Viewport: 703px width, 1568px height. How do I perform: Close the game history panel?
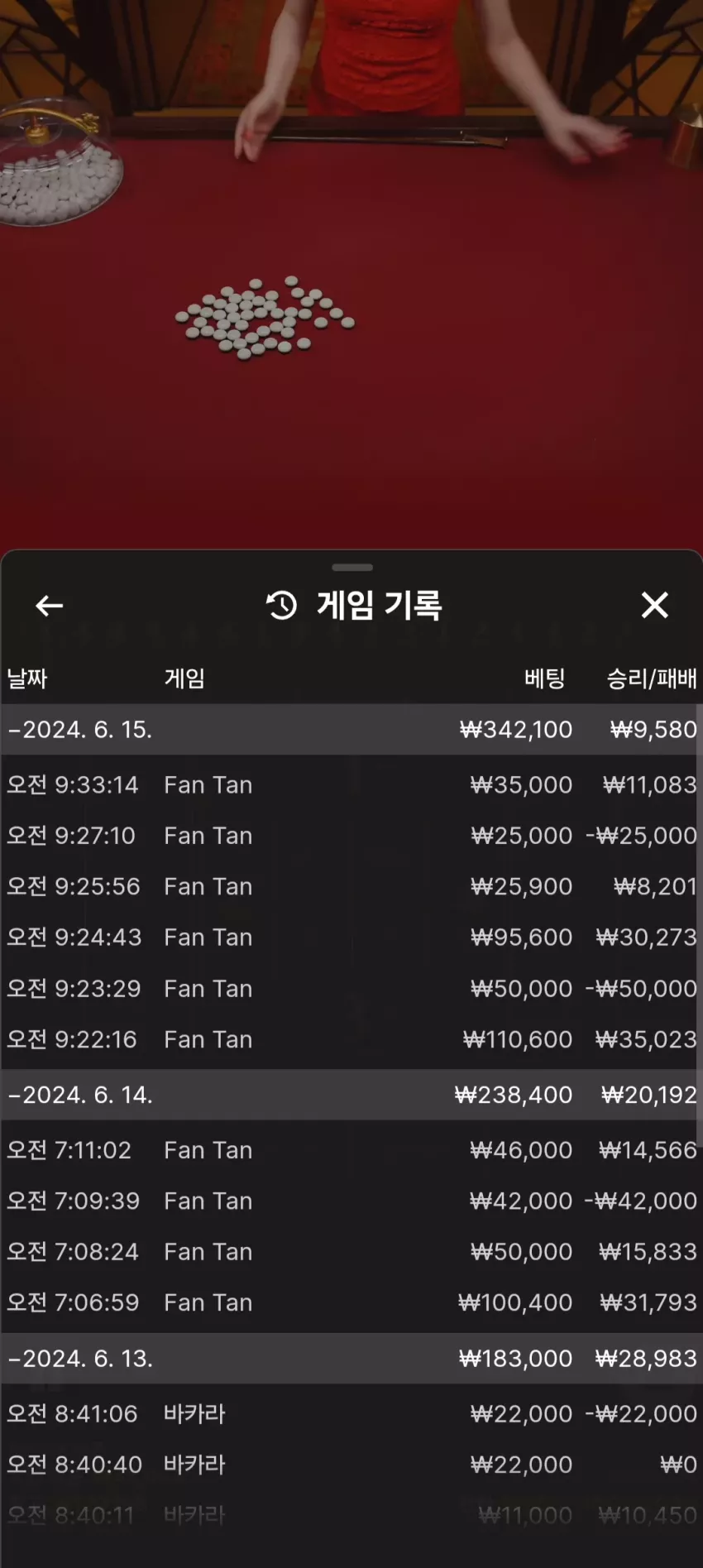click(x=655, y=605)
